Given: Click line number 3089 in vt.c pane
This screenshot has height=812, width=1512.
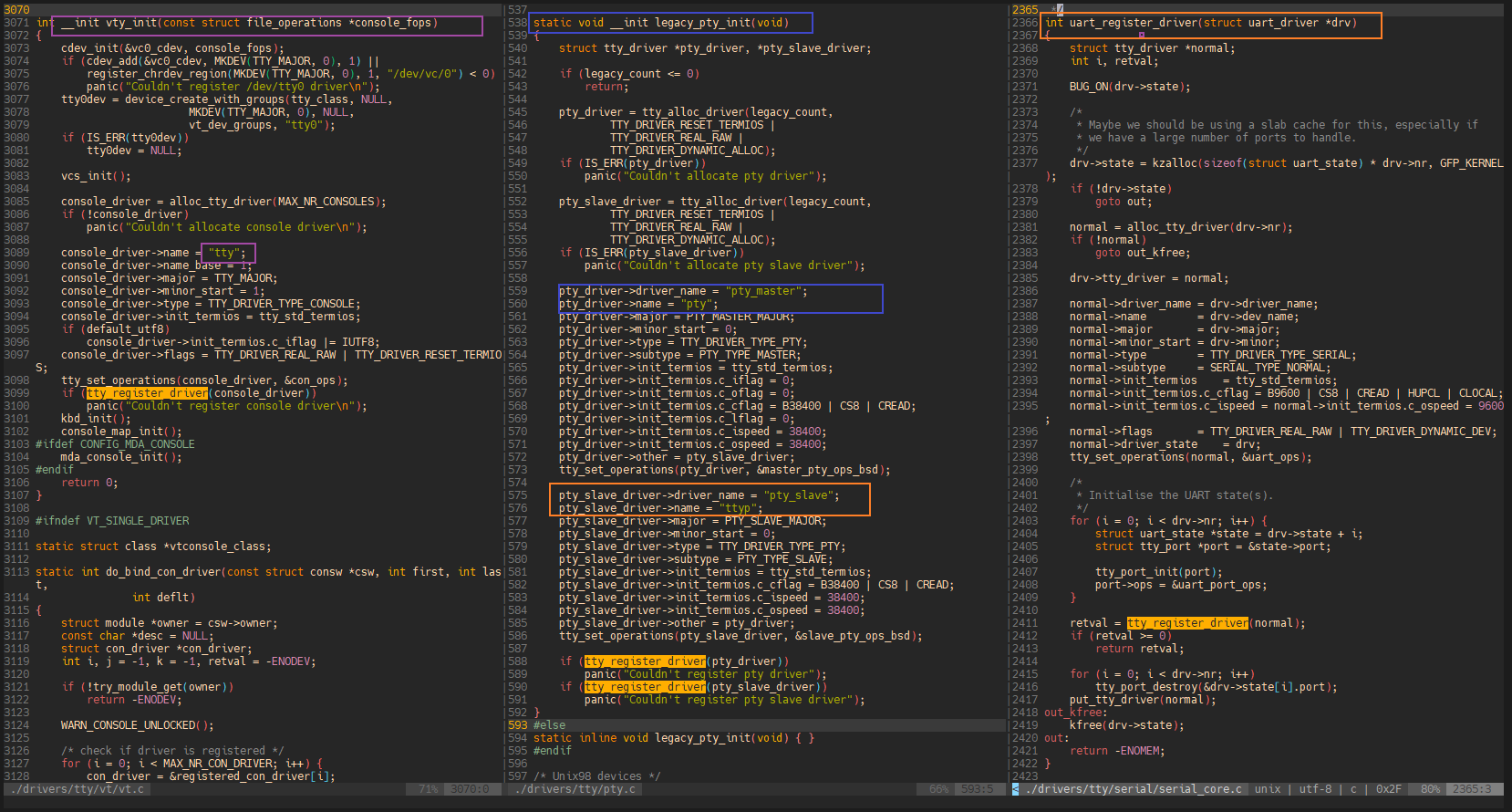Looking at the screenshot, I should (x=16, y=253).
